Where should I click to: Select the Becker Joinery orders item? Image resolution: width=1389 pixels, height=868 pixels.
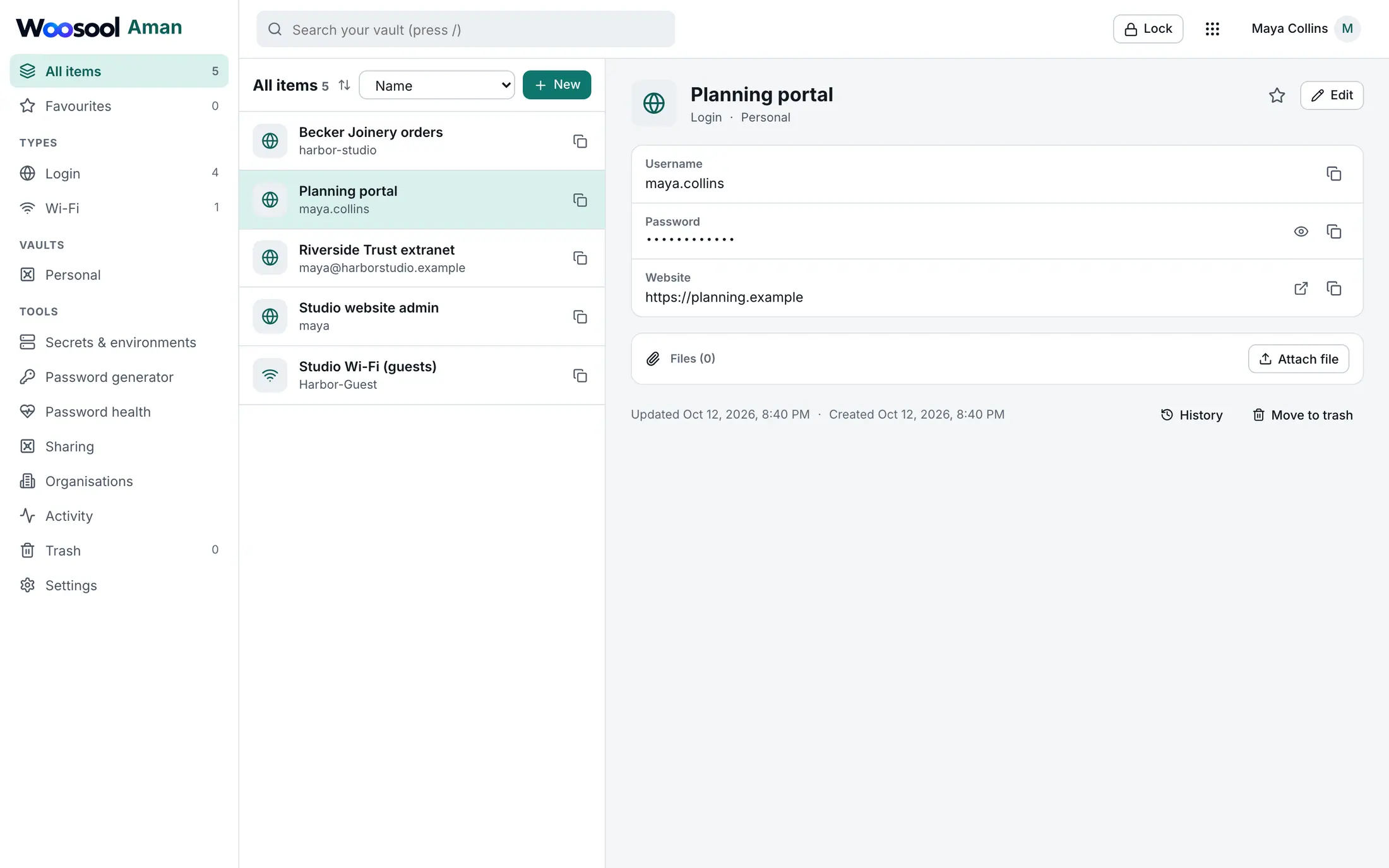(x=422, y=141)
